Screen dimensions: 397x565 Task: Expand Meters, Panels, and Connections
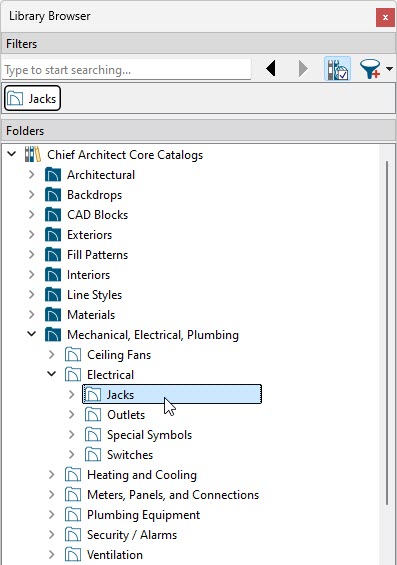pyautogui.click(x=52, y=495)
